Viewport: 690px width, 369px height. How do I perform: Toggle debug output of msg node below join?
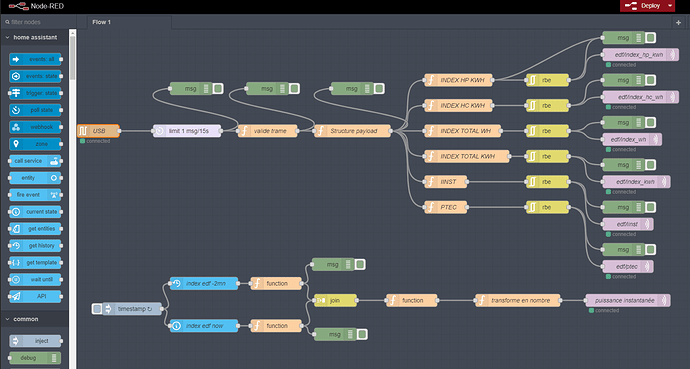(362, 334)
